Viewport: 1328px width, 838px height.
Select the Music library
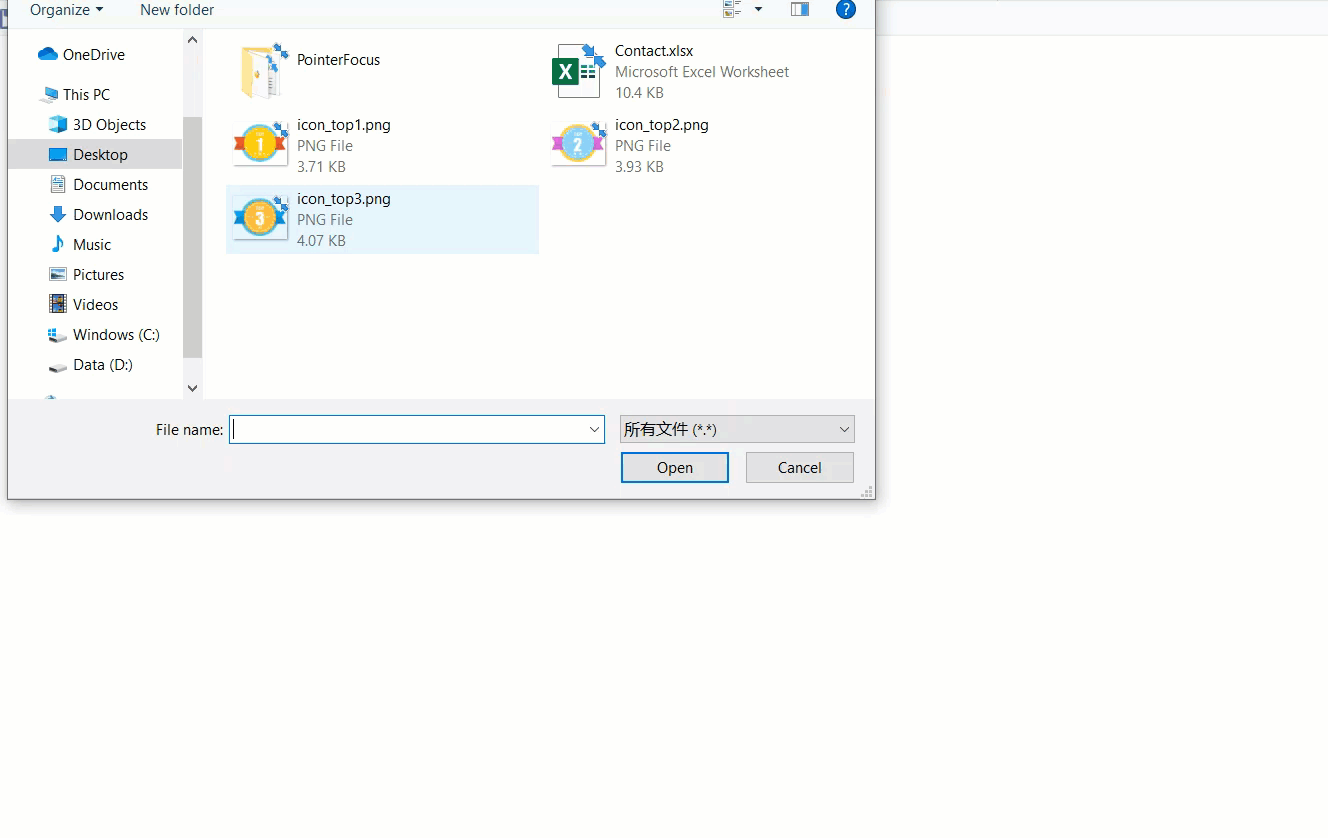click(93, 244)
